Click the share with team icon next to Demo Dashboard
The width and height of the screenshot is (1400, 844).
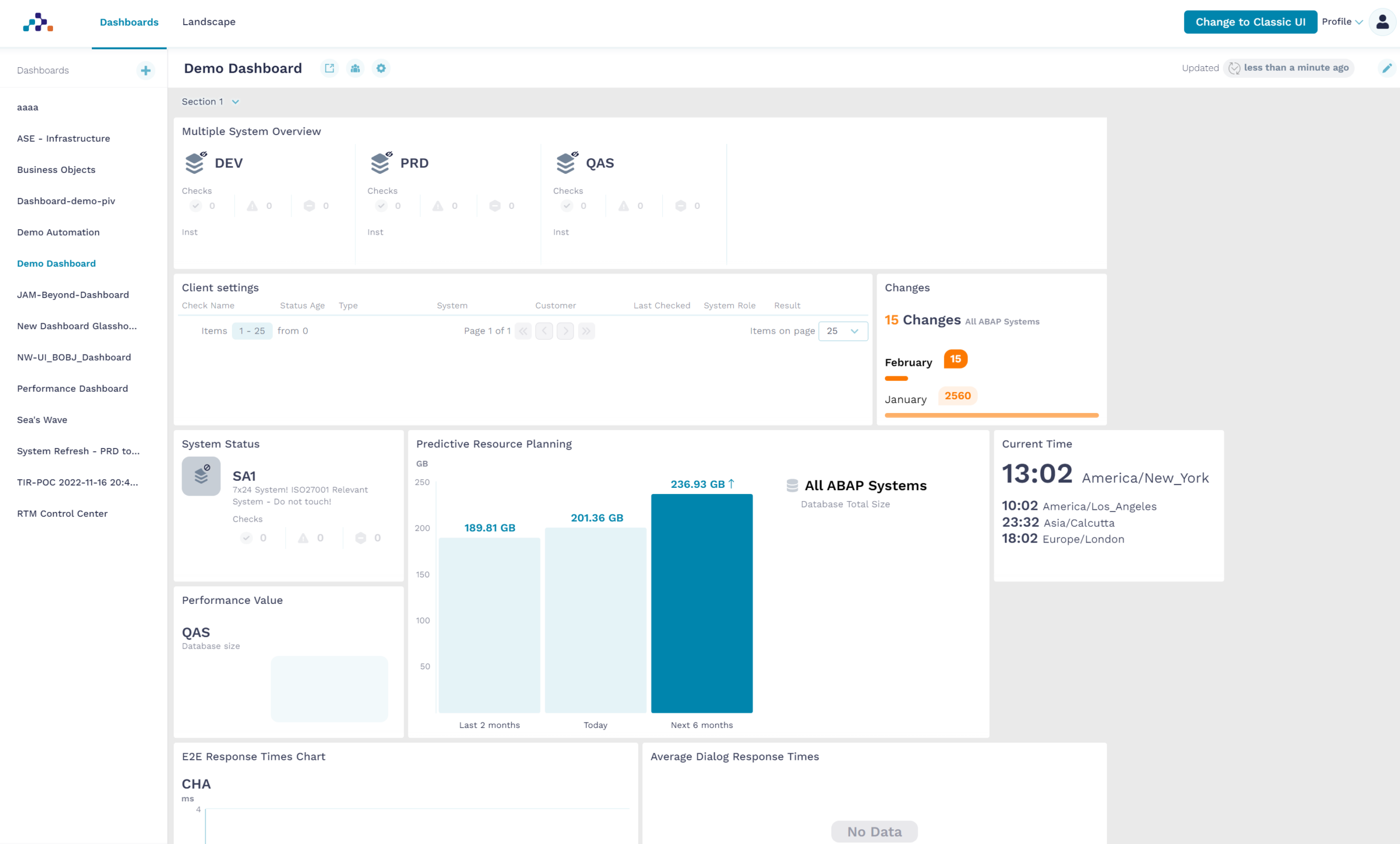pos(355,68)
